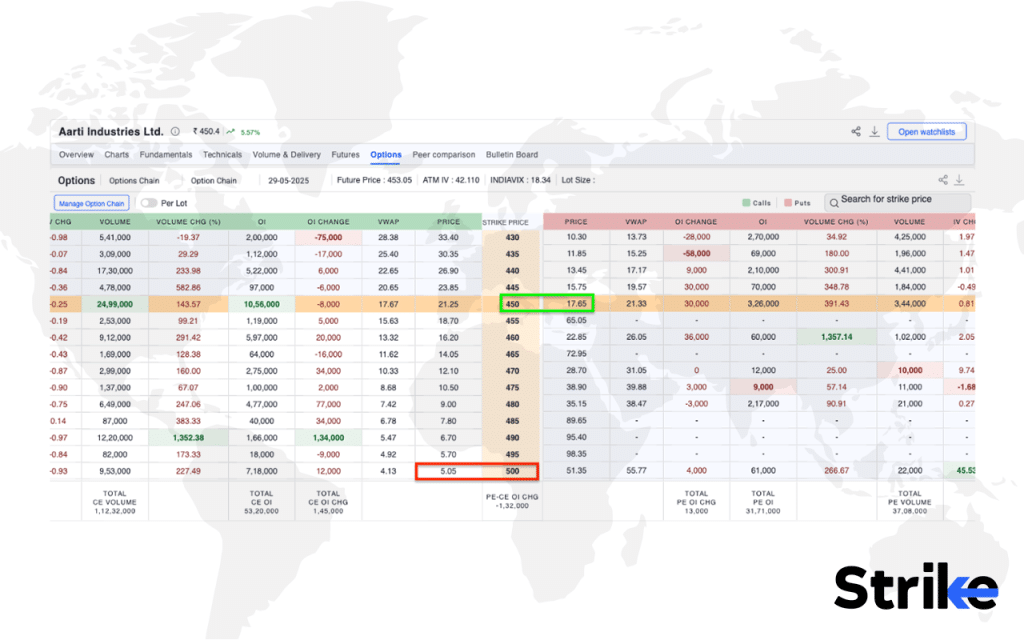This screenshot has height=640, width=1024.
Task: Open the Options Chain selector
Action: 134,180
